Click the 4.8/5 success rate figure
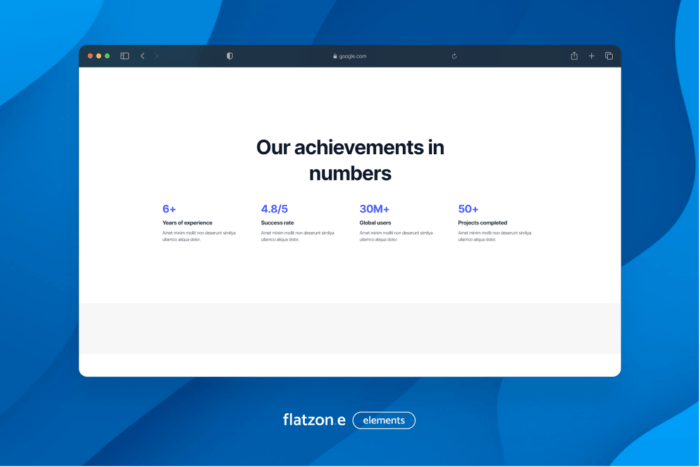This screenshot has width=700, height=467. 275,209
